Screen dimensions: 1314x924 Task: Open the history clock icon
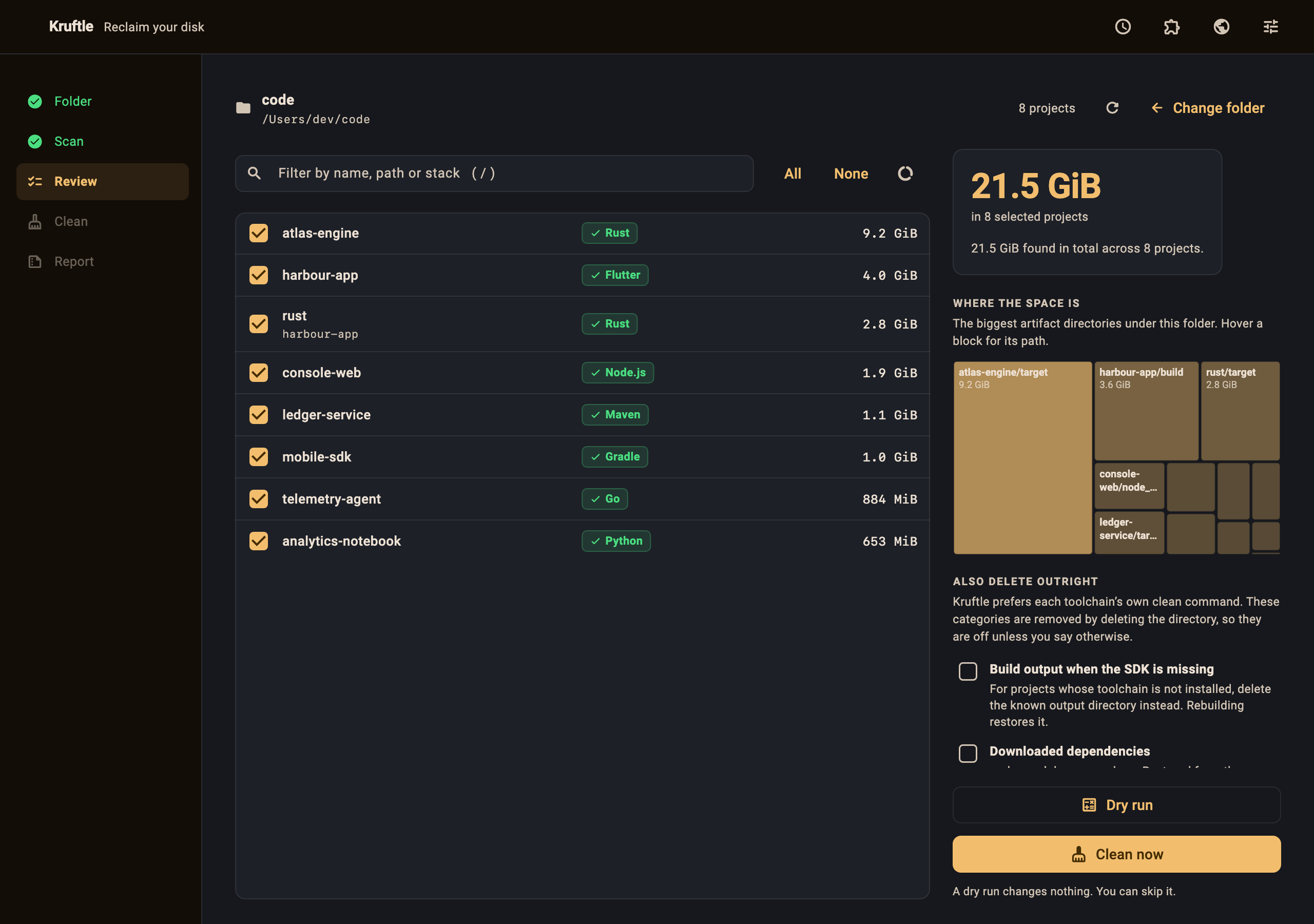(x=1123, y=27)
